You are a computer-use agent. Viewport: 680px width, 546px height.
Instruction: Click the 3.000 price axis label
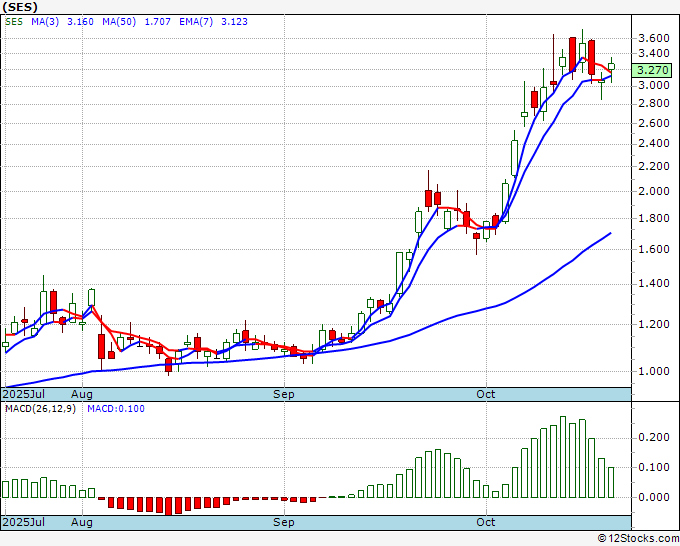click(x=654, y=85)
